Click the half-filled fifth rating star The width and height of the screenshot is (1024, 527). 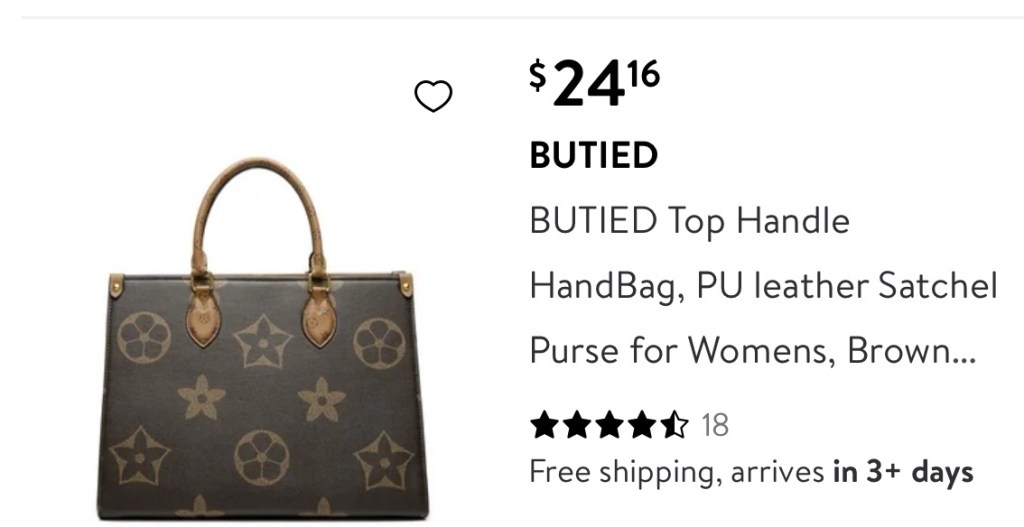pyautogui.click(x=674, y=425)
